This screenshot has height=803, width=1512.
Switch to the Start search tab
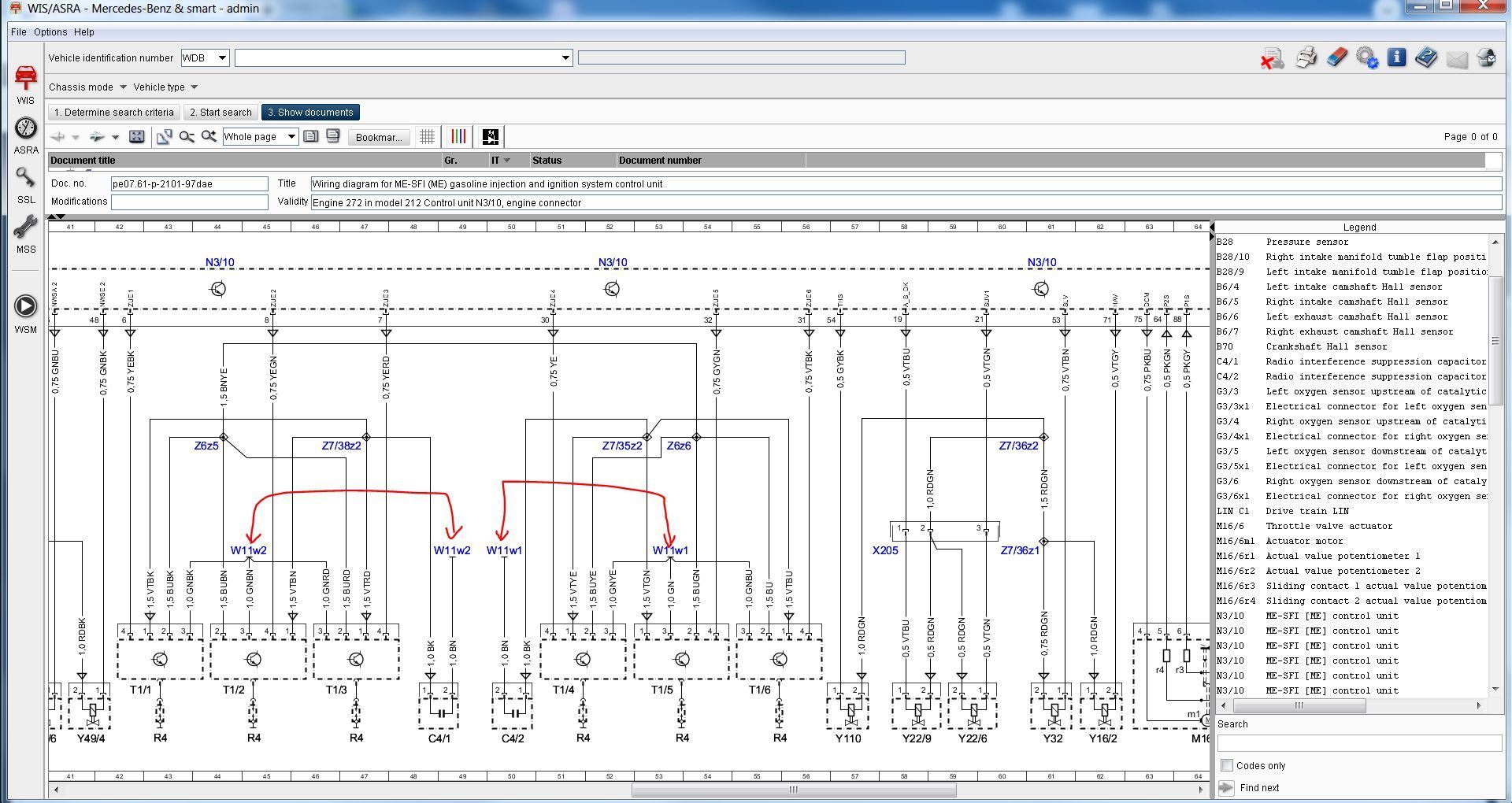pyautogui.click(x=221, y=113)
